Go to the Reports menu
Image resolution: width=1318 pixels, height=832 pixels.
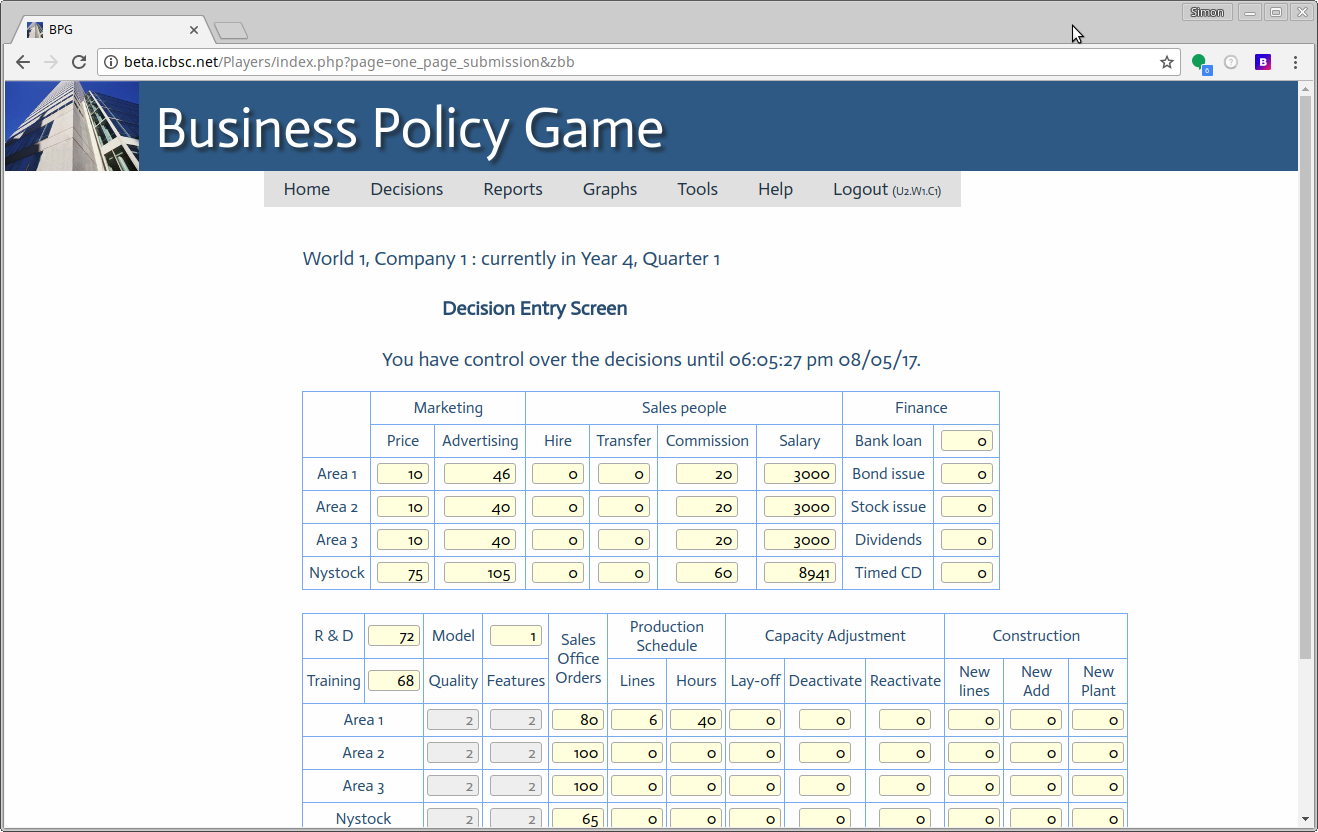[512, 189]
